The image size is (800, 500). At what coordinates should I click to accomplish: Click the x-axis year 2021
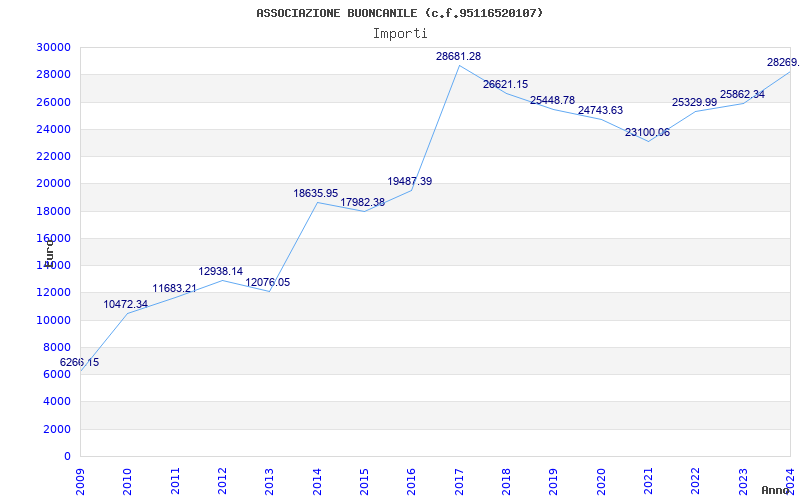tap(648, 481)
